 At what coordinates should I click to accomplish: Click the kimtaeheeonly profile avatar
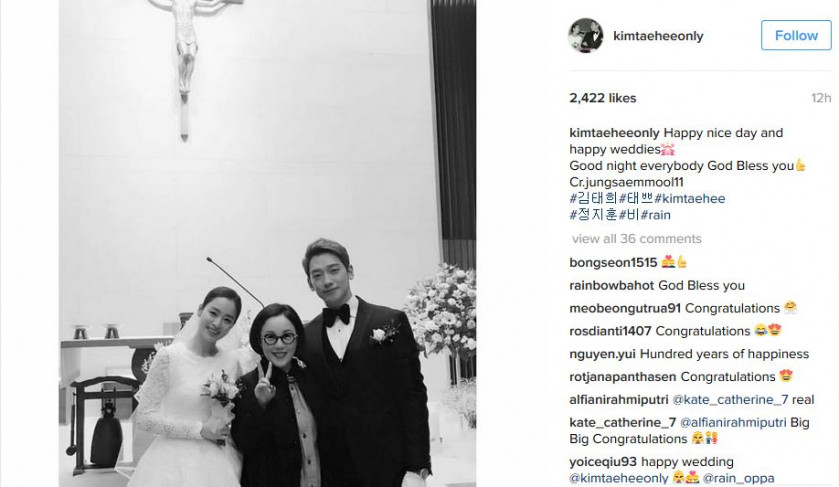[585, 36]
